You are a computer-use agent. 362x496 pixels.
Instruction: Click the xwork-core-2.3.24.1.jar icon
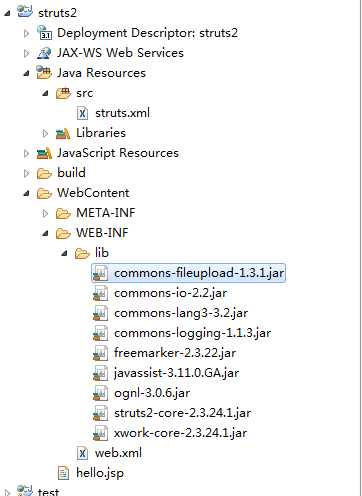tap(100, 433)
